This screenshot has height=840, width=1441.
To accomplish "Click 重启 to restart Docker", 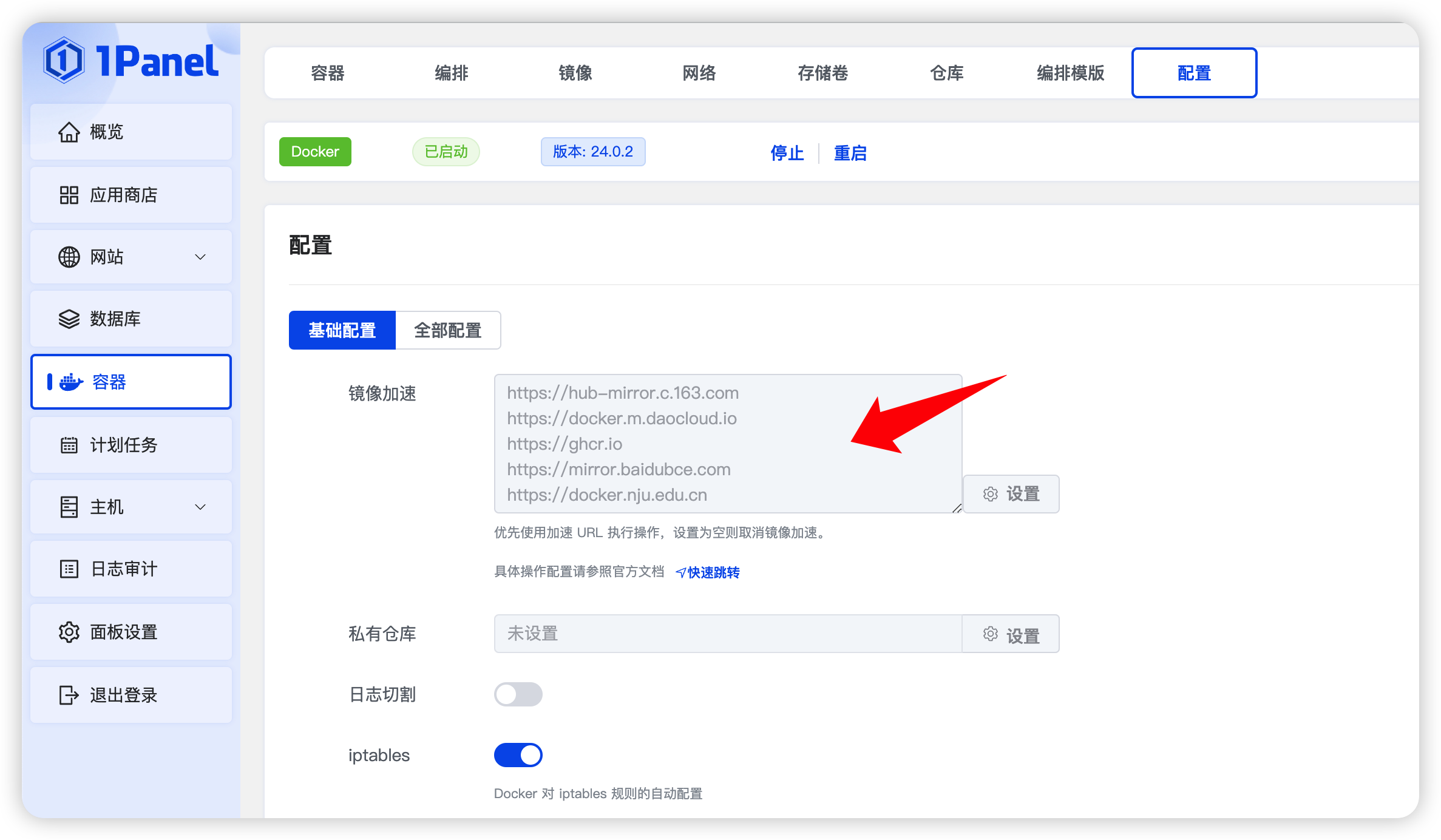I will (x=850, y=153).
